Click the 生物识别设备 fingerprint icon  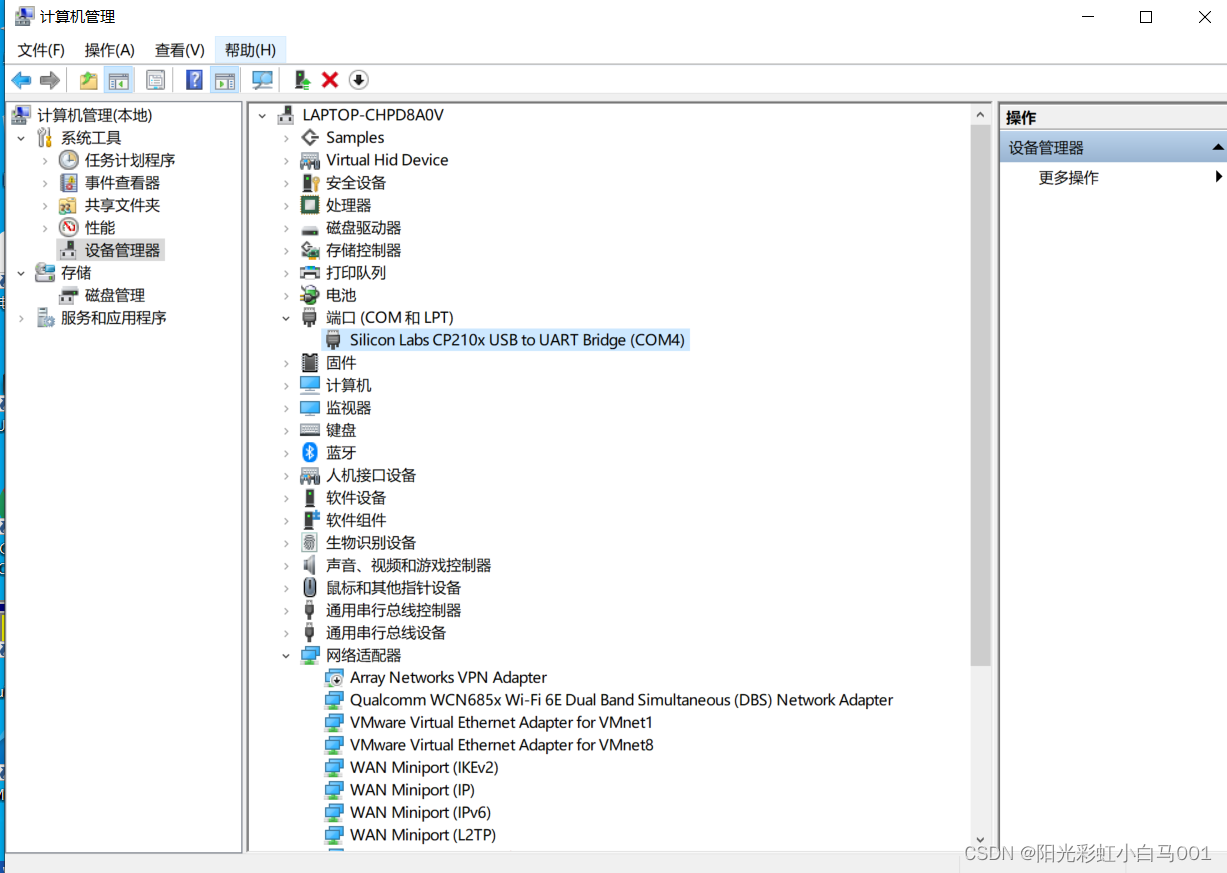click(x=310, y=543)
